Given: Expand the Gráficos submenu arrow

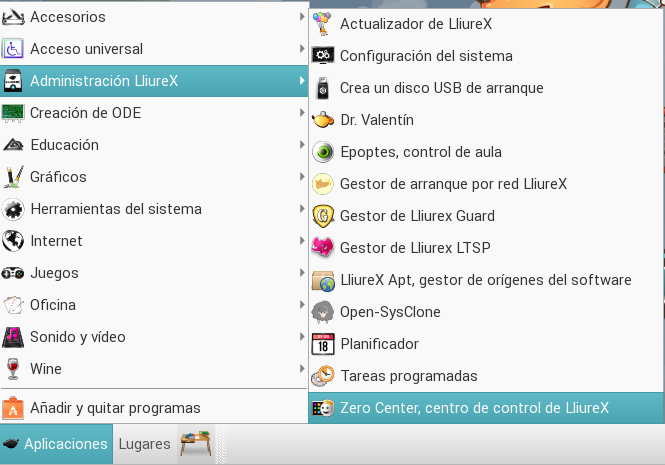Looking at the screenshot, I should (302, 176).
